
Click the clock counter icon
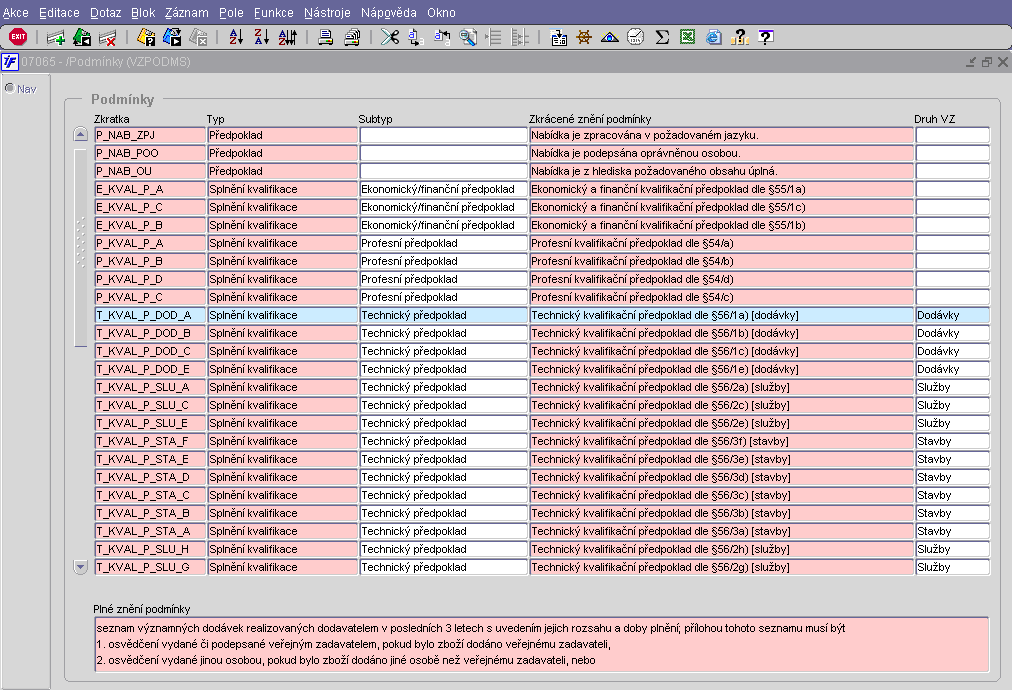point(636,37)
